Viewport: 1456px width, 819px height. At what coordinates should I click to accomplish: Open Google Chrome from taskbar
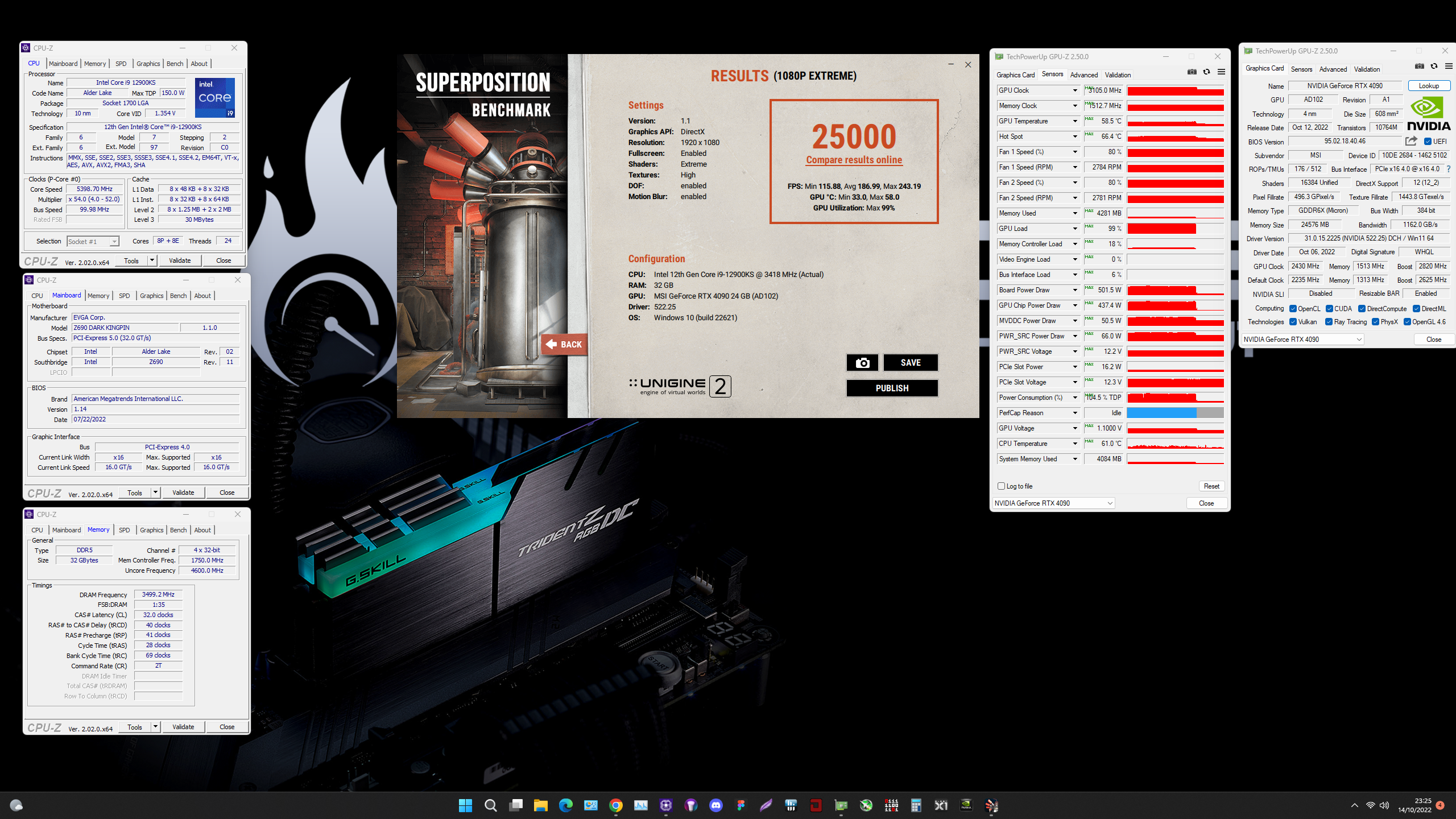click(x=615, y=805)
